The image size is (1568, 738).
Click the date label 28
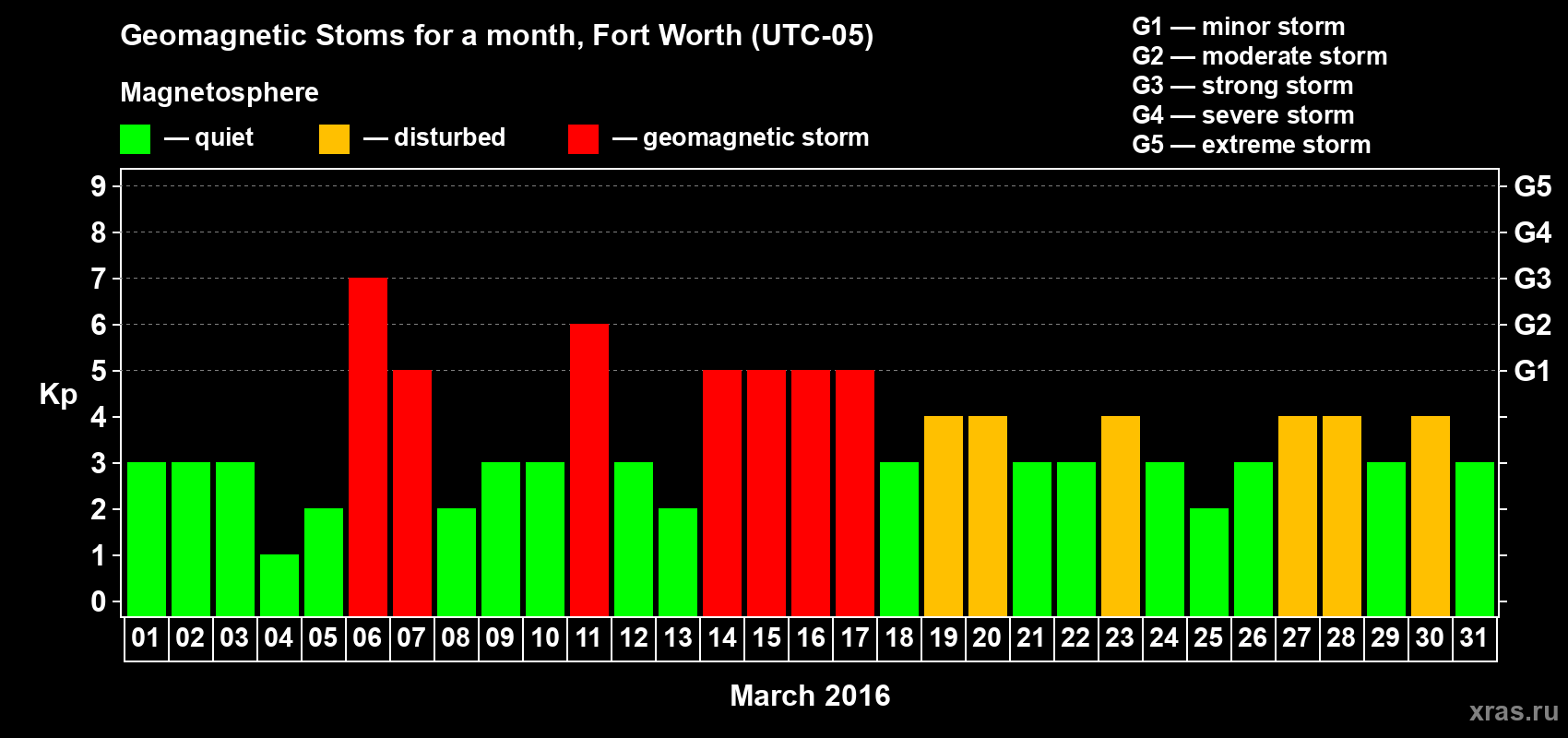[x=1341, y=638]
